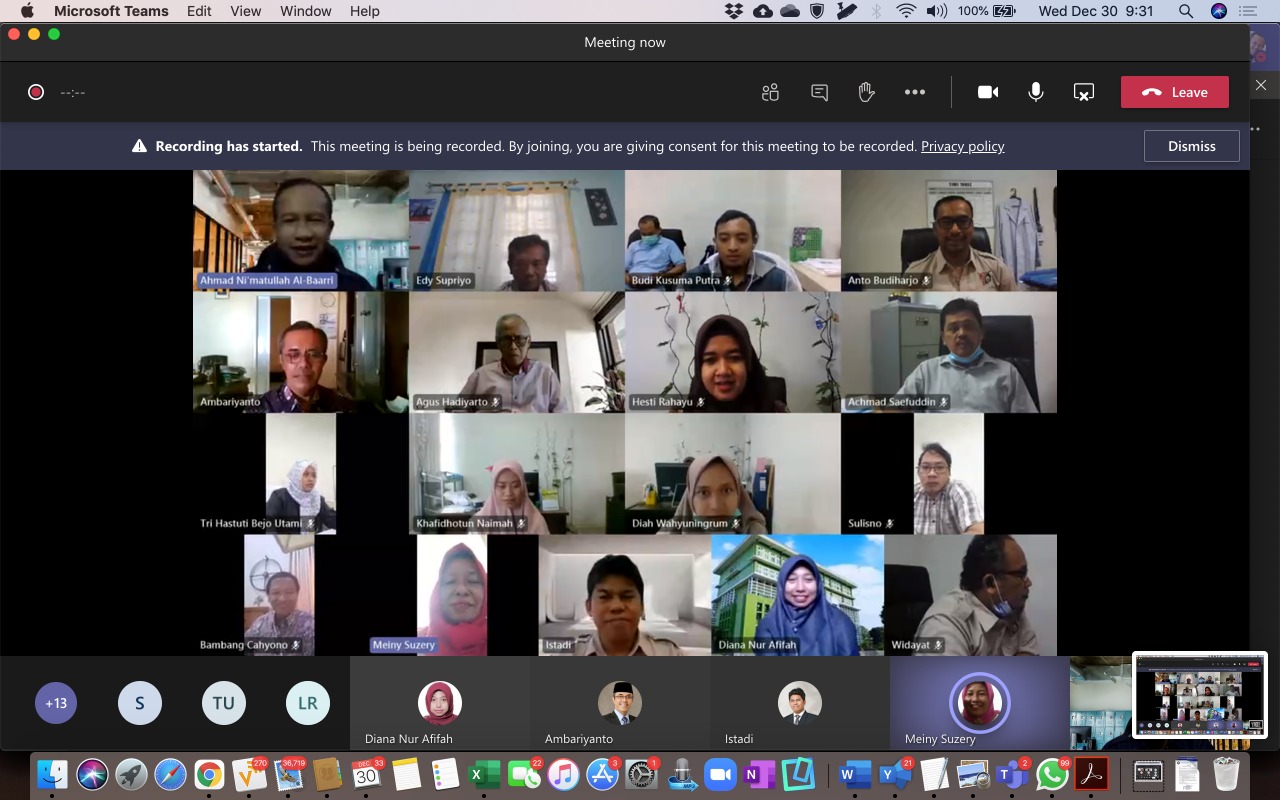Toggle the share screen tray
The width and height of the screenshot is (1280, 800).
point(1083,92)
